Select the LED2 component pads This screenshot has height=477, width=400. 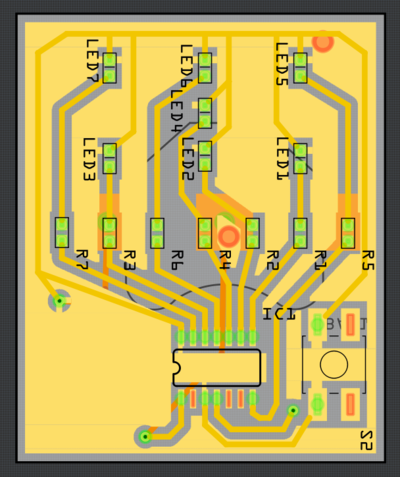(x=205, y=156)
